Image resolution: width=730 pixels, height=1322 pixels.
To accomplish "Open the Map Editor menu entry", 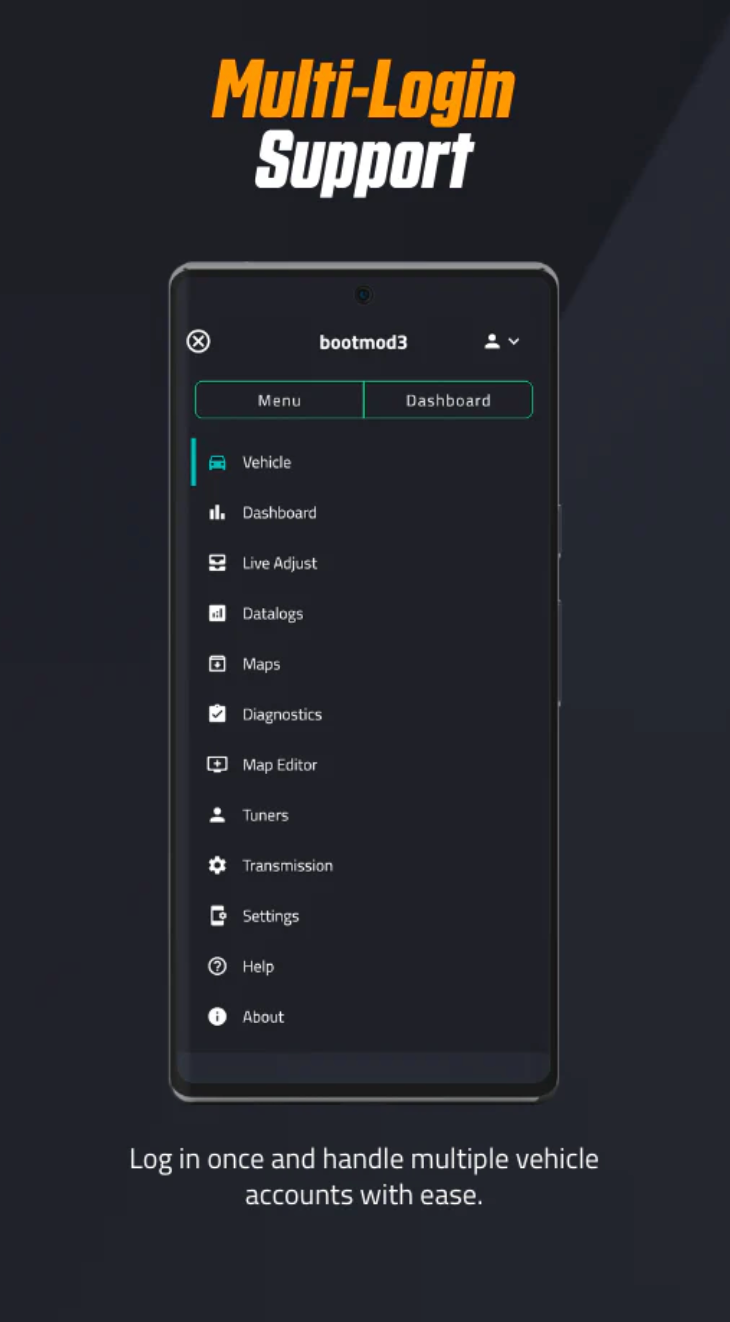I will [280, 765].
